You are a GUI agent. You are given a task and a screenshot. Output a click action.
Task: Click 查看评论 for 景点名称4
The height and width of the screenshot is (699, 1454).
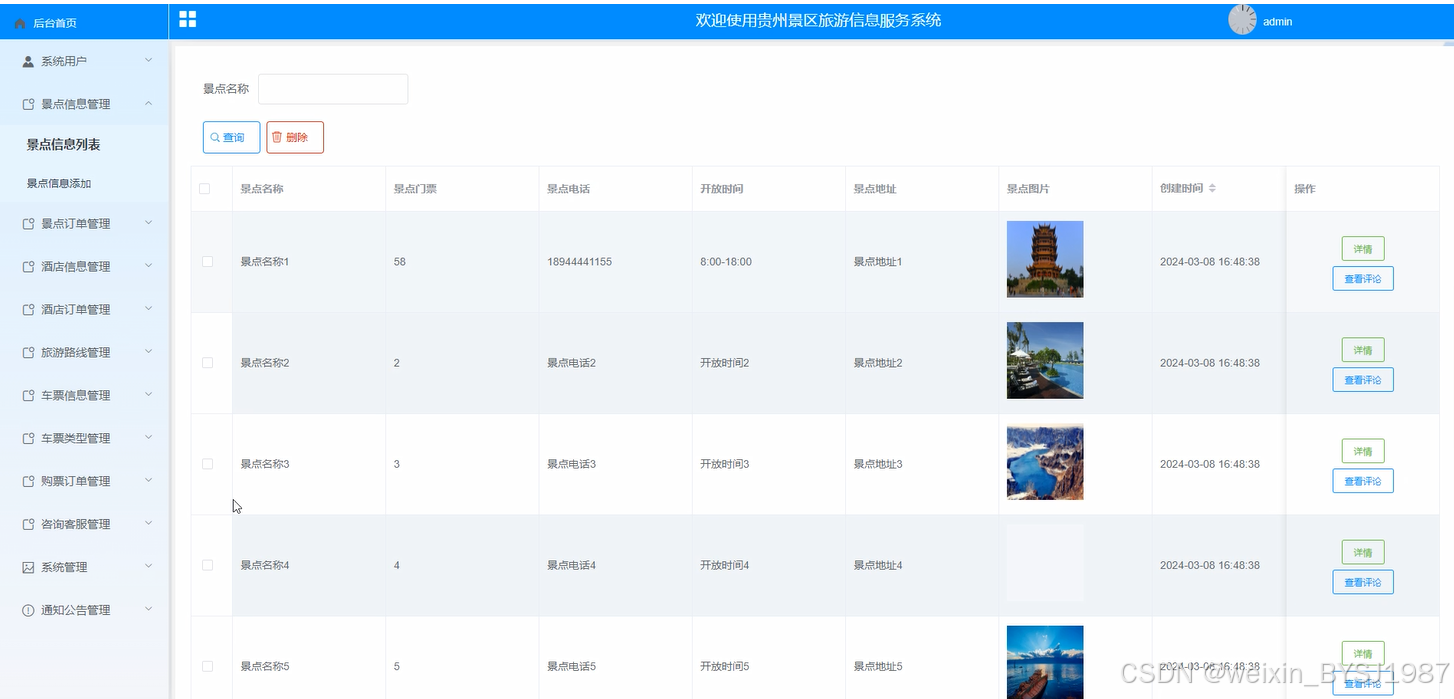pos(1363,582)
